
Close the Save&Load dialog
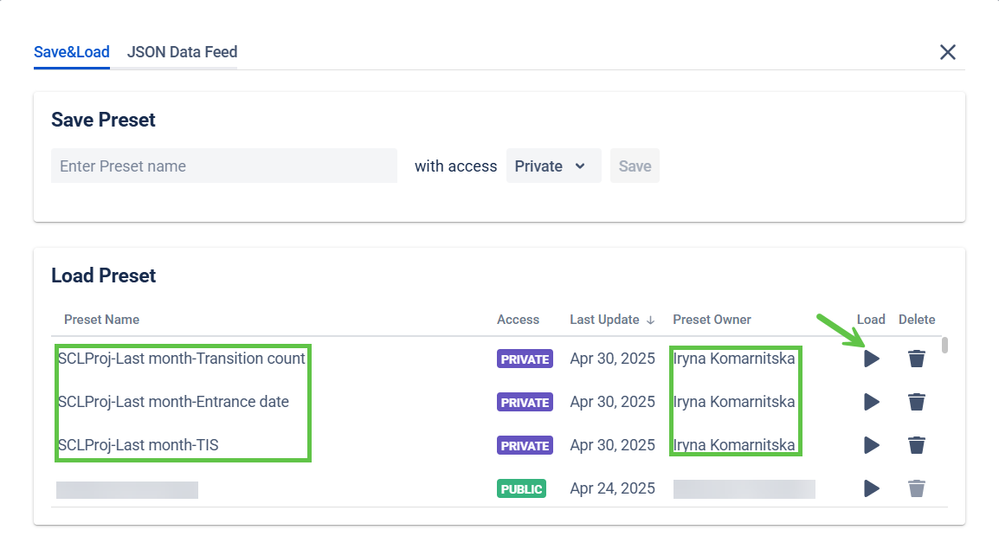947,52
